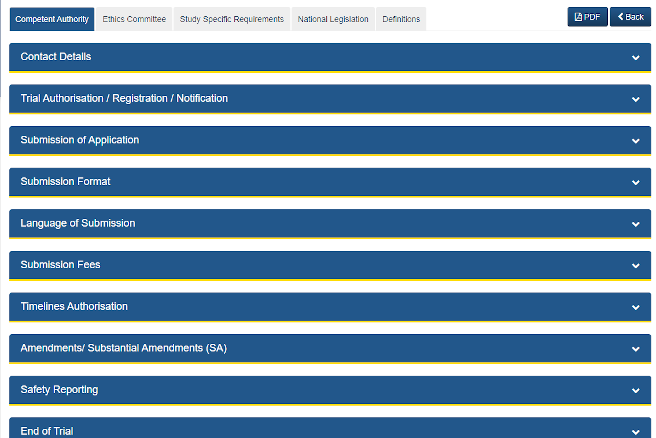Click 'Language of Submission' heading text

tap(78, 223)
